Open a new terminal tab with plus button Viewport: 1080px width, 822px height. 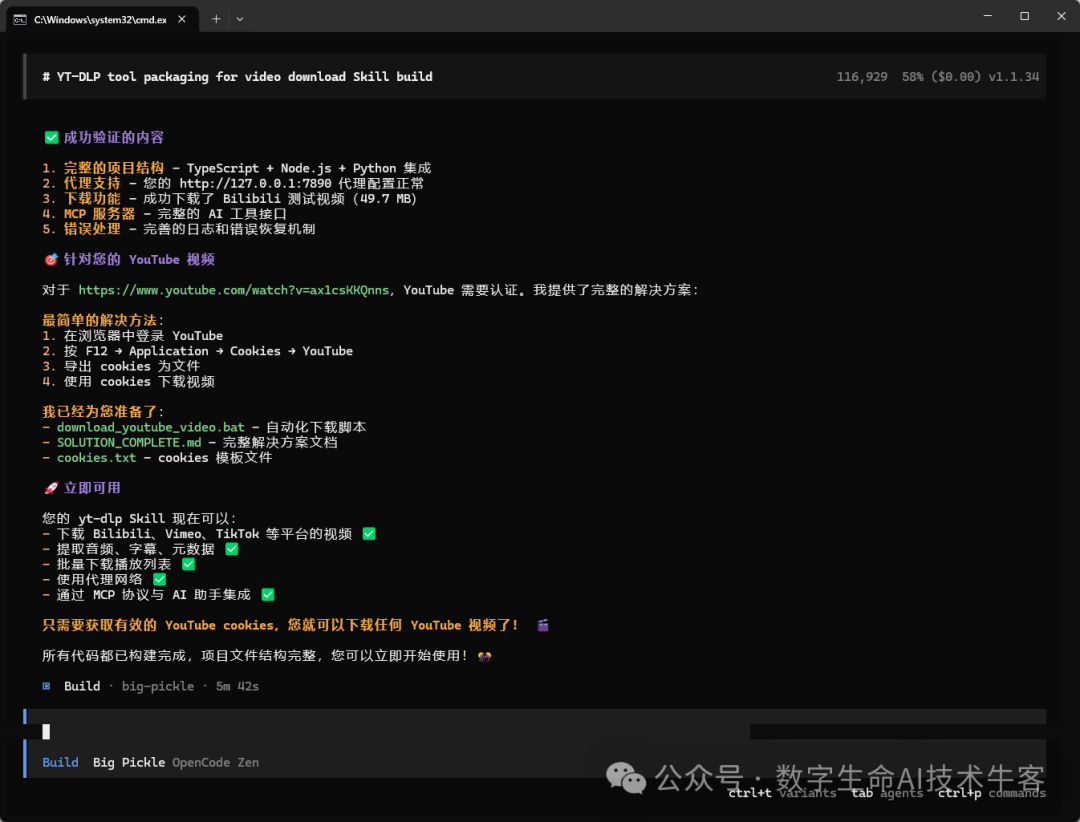pyautogui.click(x=216, y=19)
